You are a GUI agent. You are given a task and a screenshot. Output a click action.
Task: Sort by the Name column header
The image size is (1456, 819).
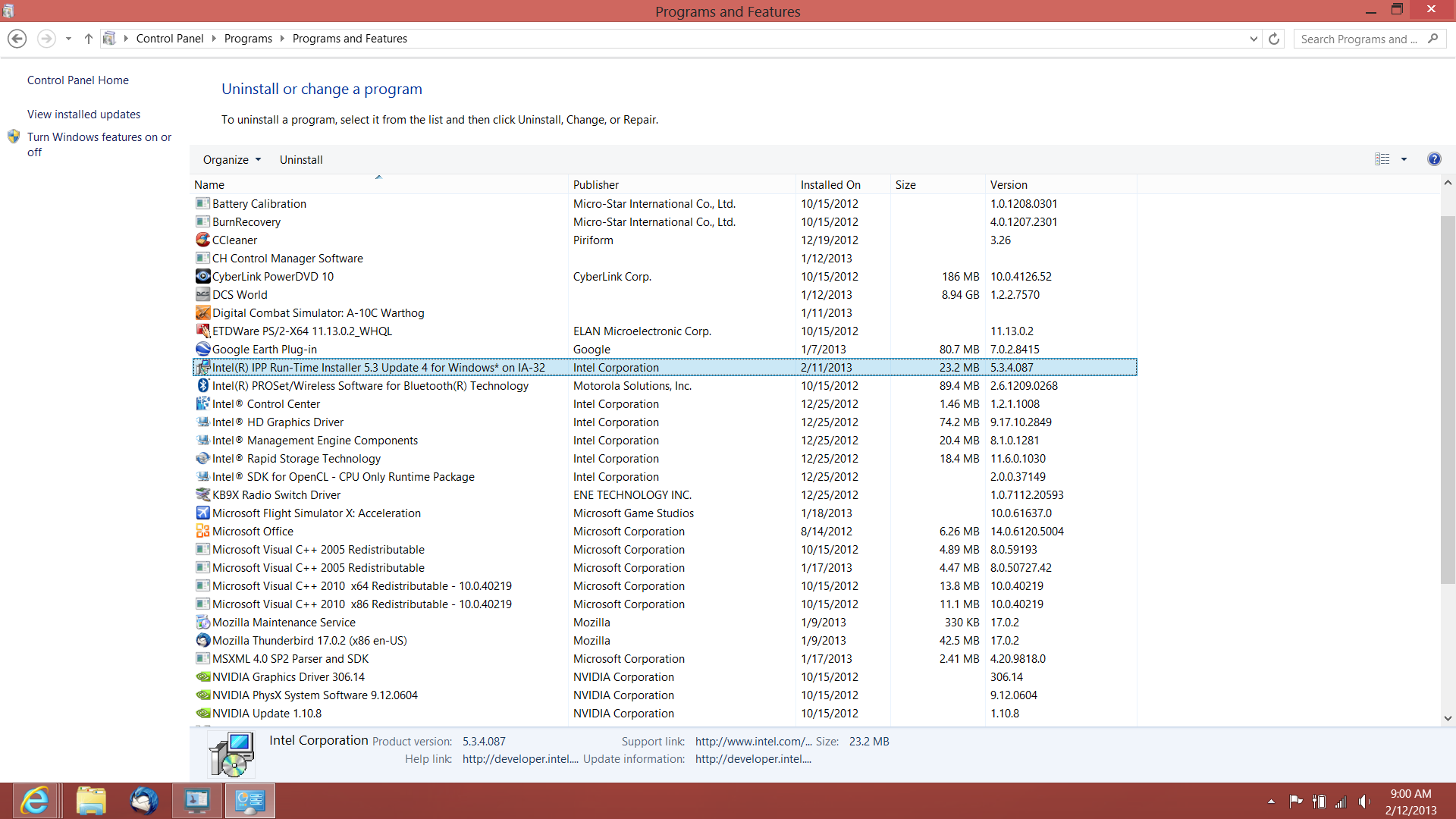[378, 184]
